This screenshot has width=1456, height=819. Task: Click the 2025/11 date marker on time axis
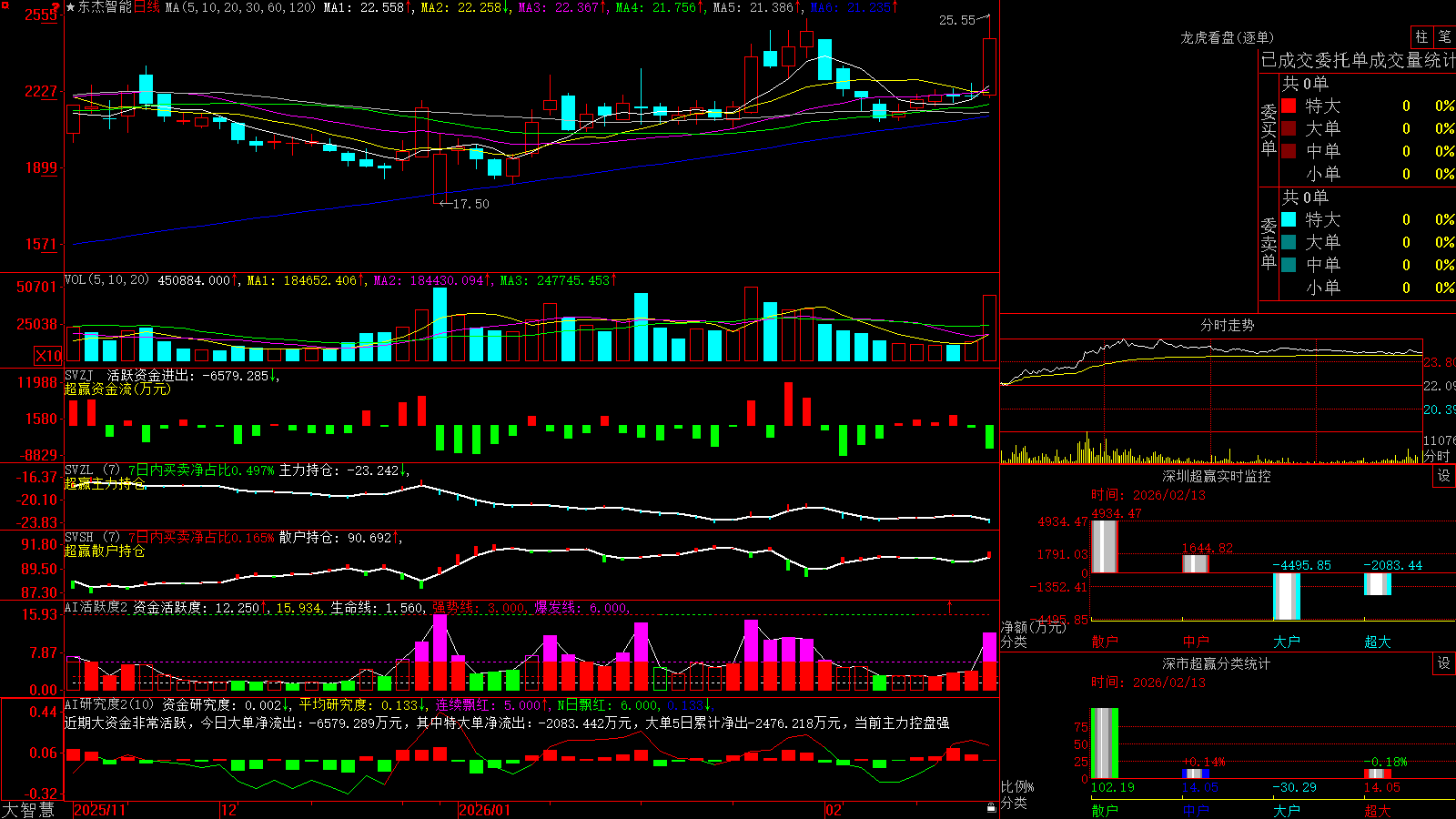99,810
